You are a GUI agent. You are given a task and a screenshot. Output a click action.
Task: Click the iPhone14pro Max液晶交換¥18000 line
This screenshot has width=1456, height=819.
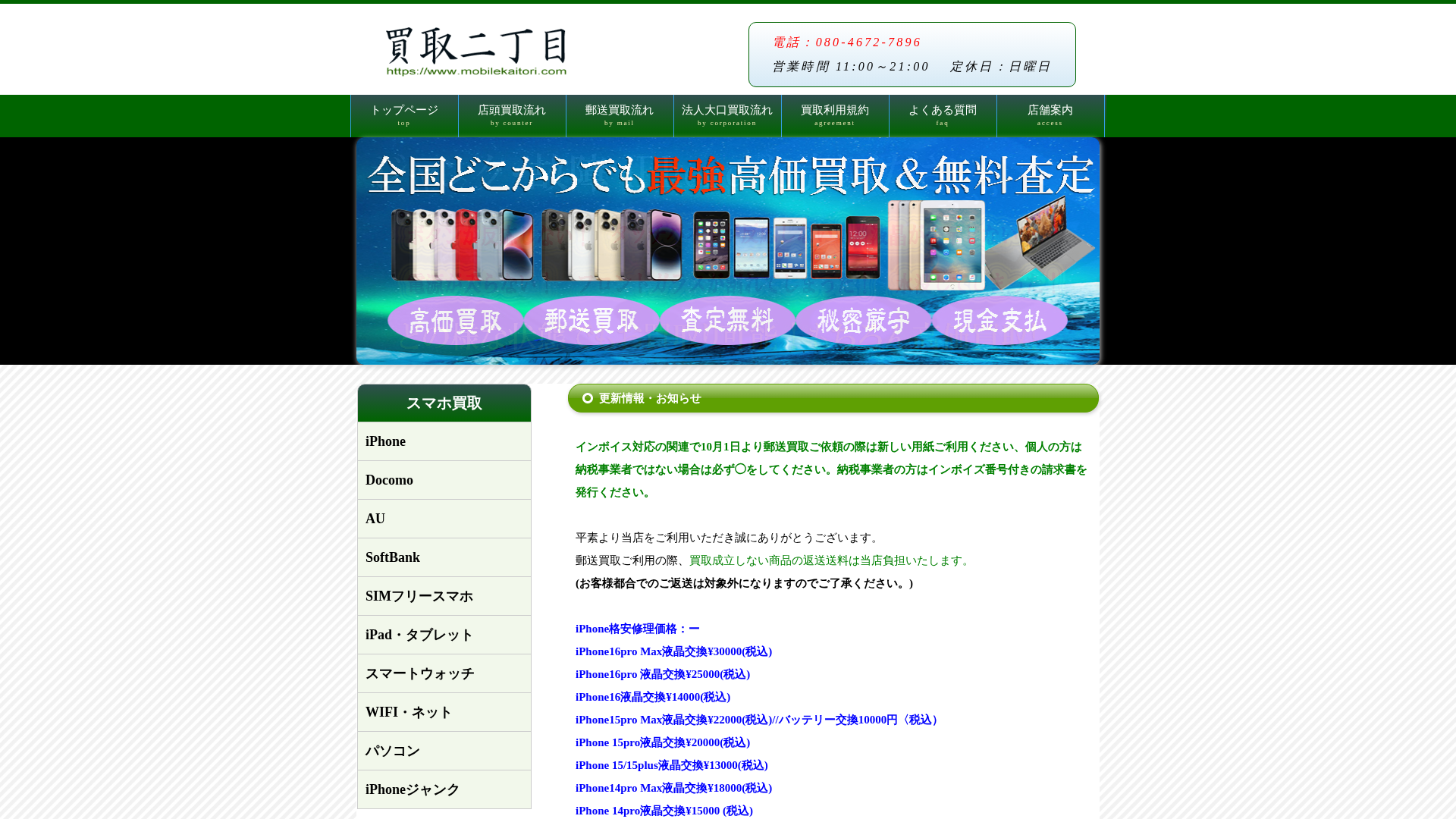[673, 788]
